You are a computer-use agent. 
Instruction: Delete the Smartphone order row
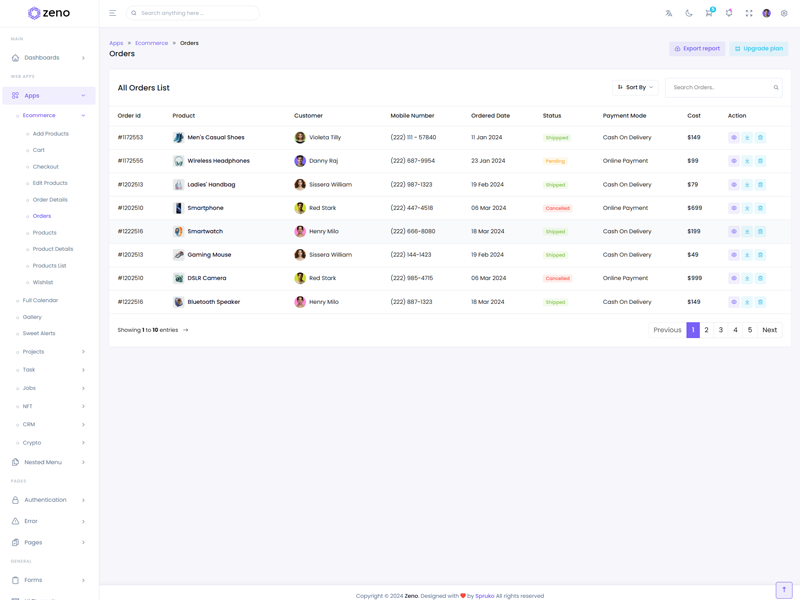pyautogui.click(x=760, y=208)
